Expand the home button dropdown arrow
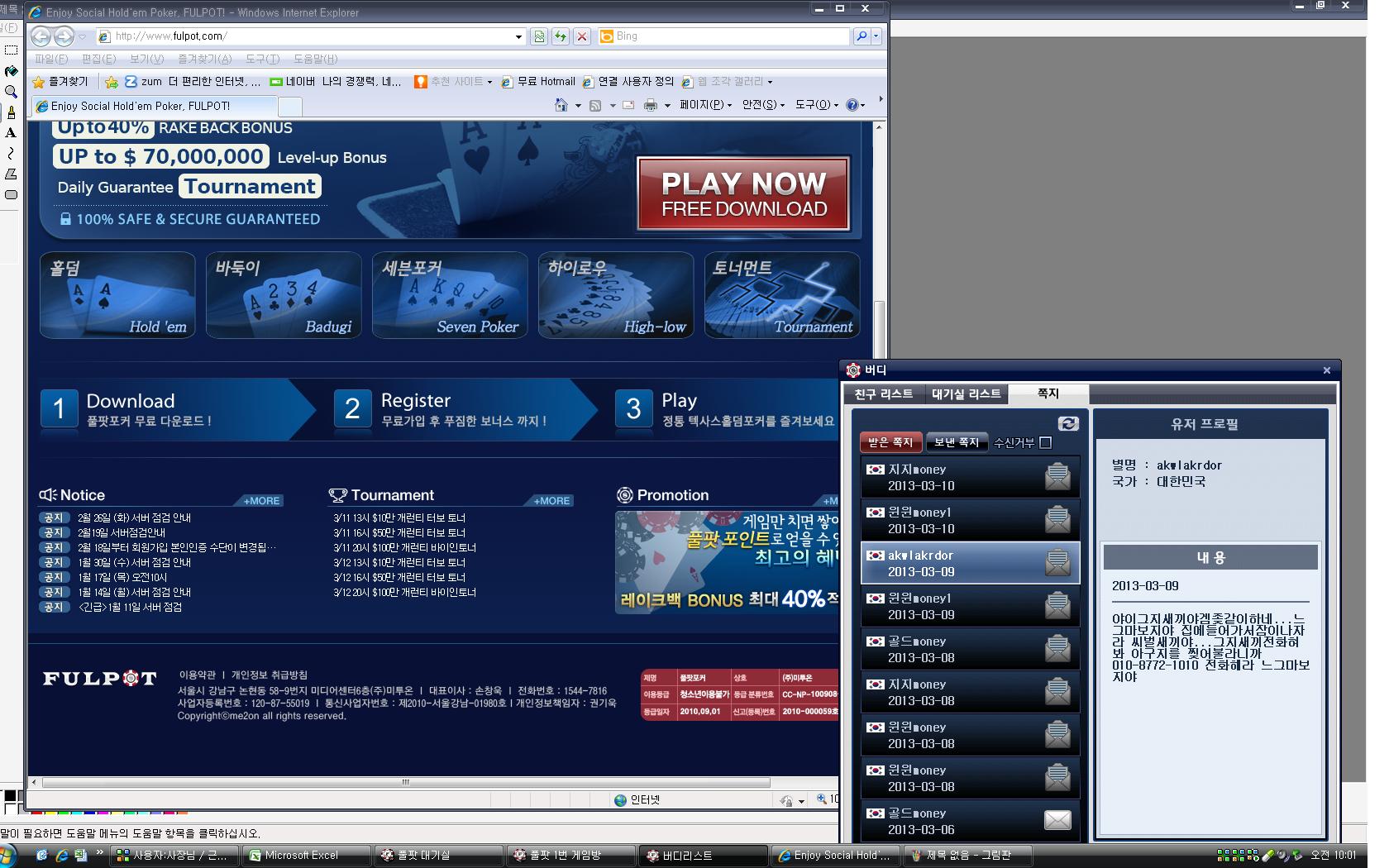Viewport: 1389px width, 868px height. (577, 105)
